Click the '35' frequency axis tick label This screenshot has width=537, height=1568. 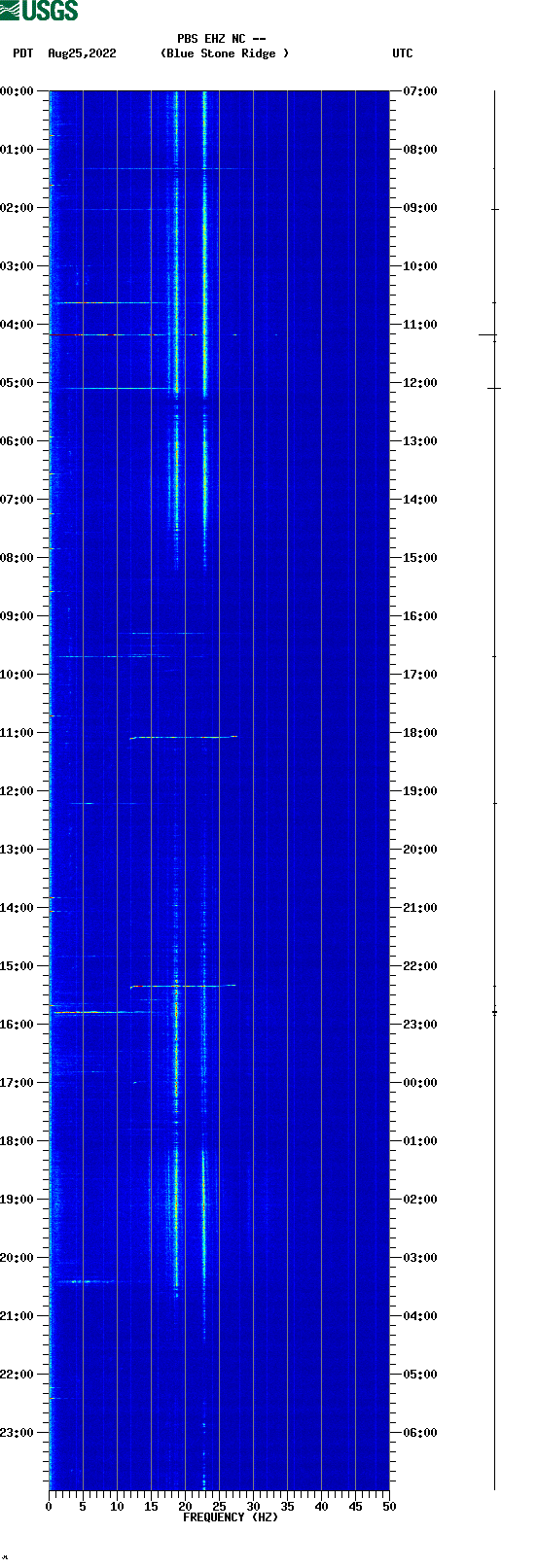(287, 1507)
